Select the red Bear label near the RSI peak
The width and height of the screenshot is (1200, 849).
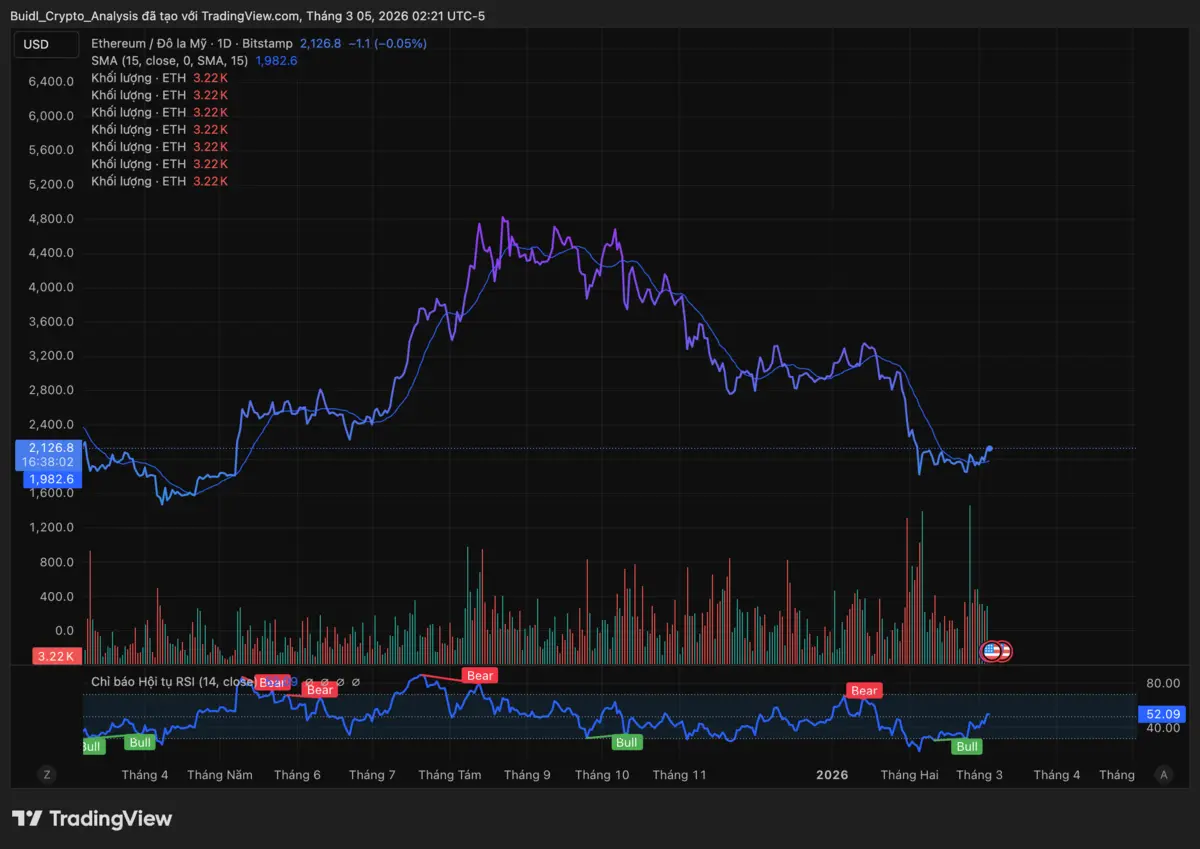pyautogui.click(x=479, y=675)
